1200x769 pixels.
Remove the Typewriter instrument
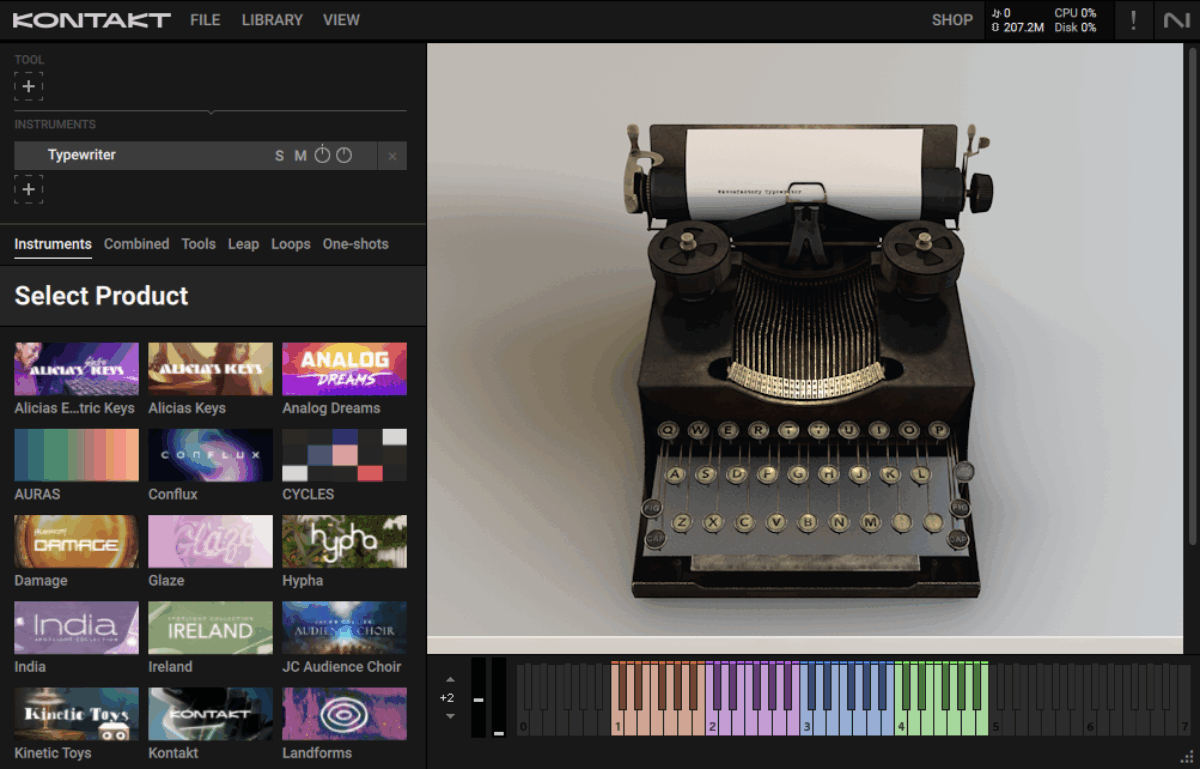(392, 156)
